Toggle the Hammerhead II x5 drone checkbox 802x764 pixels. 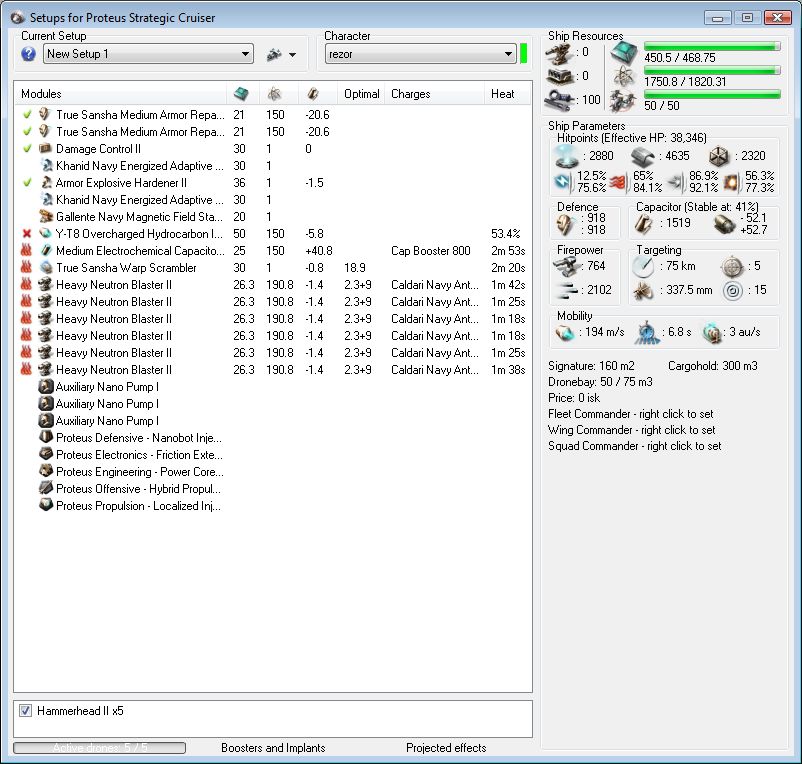[25, 710]
